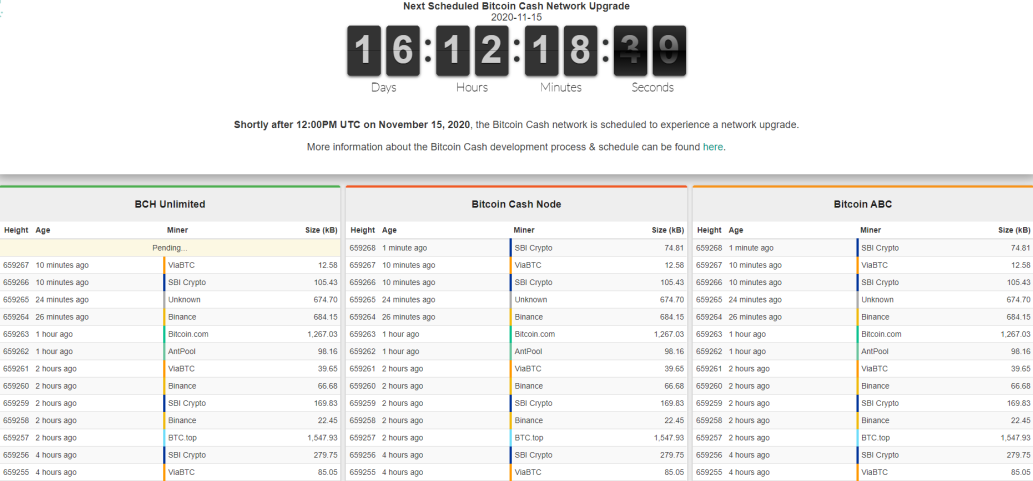The image size is (1033, 481).
Task: Click size 674.70 in the BCH Unlimited table
Action: [325, 299]
